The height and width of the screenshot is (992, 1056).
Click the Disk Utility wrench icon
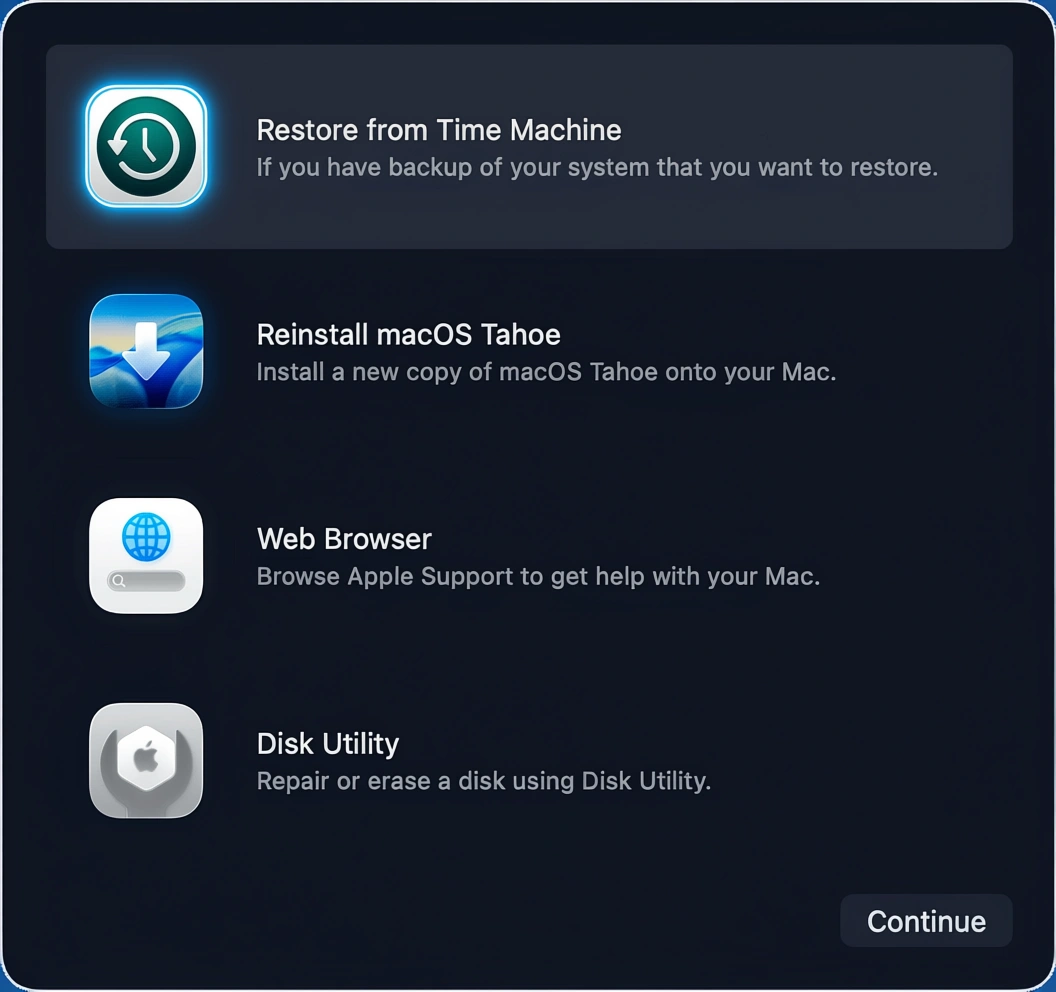146,760
